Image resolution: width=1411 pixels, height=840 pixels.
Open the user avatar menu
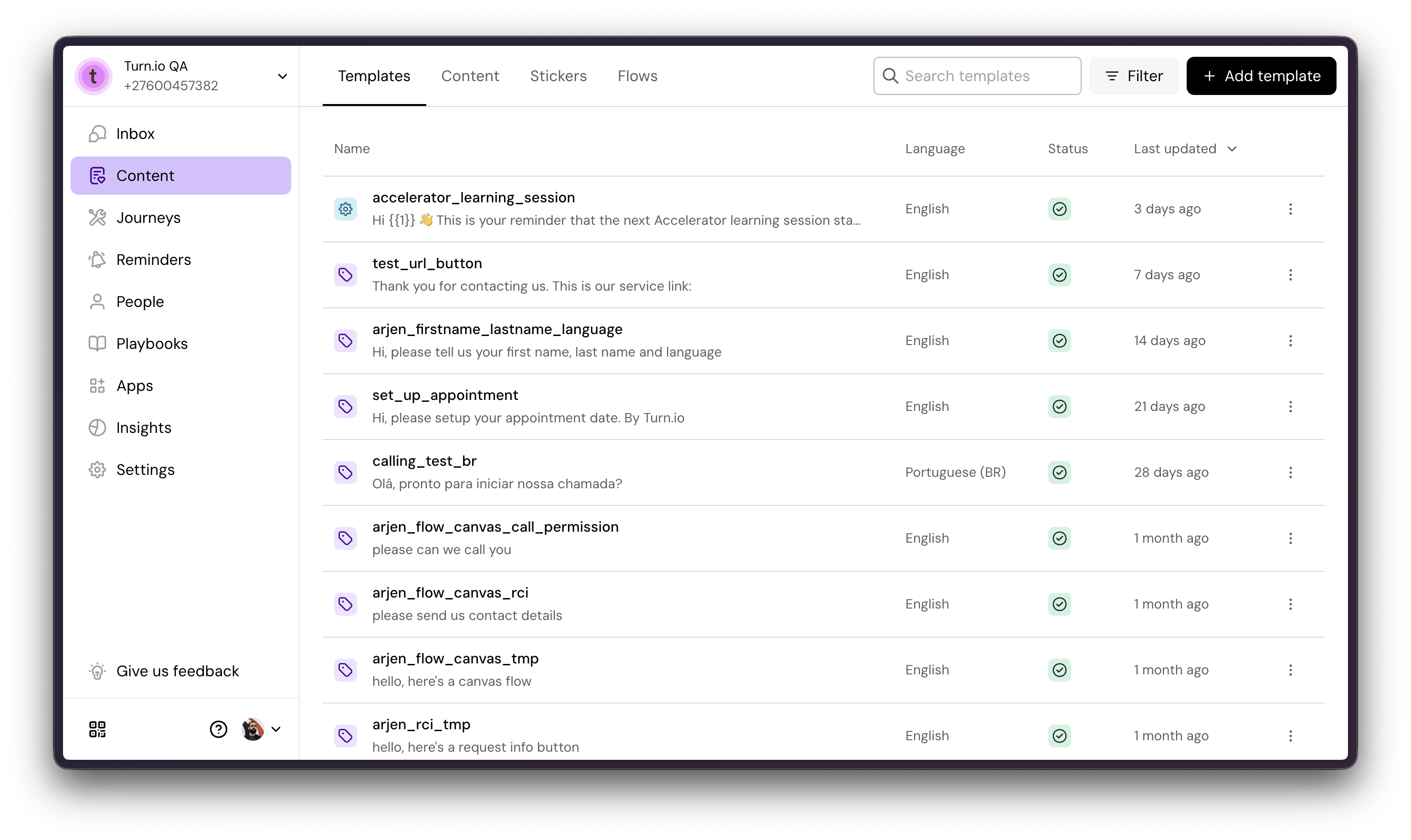[x=261, y=729]
